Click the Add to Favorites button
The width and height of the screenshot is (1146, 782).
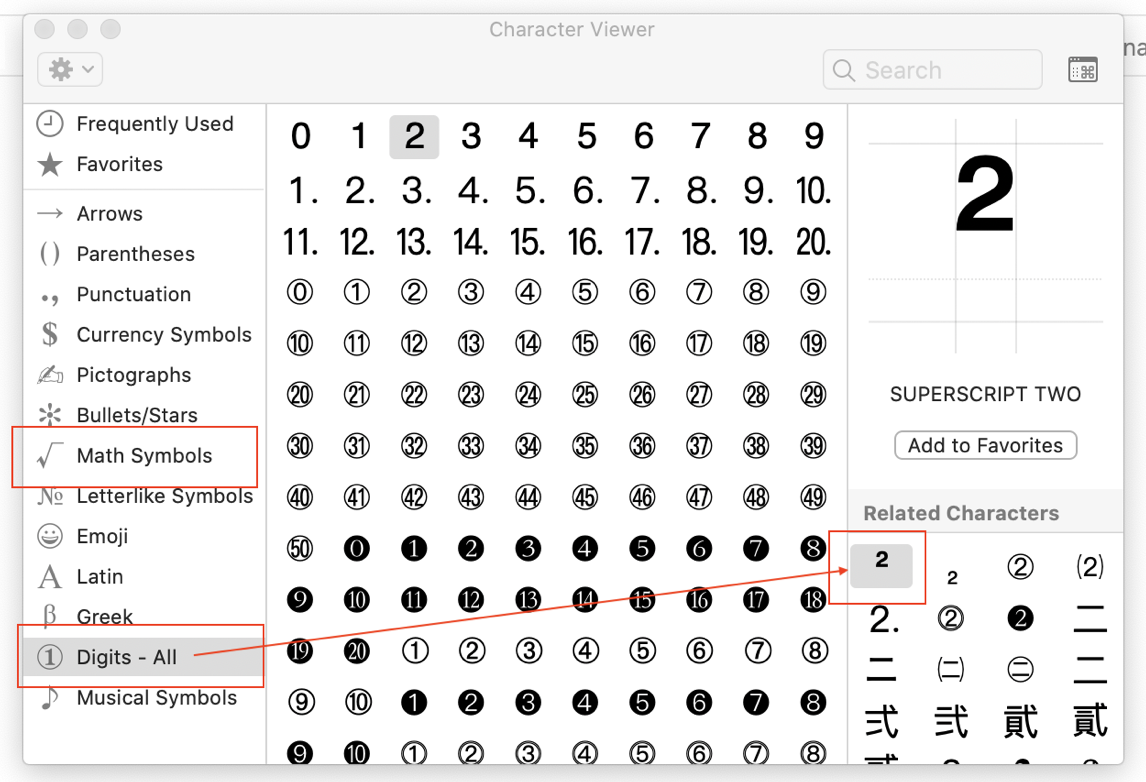985,445
